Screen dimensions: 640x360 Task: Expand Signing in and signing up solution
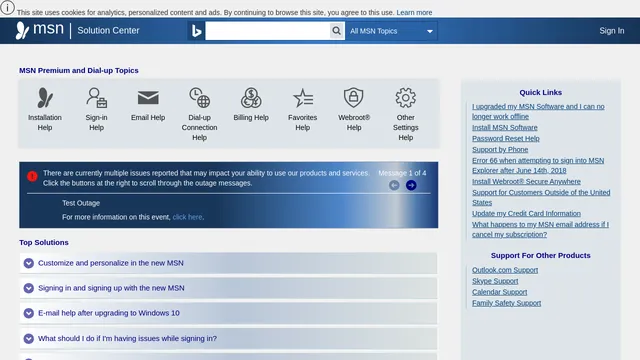pyautogui.click(x=228, y=288)
